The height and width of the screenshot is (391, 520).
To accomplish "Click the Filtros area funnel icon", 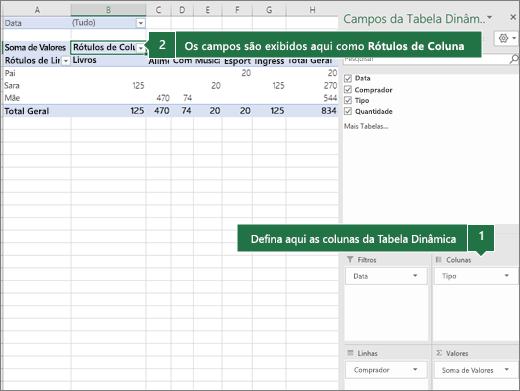I will 350,259.
